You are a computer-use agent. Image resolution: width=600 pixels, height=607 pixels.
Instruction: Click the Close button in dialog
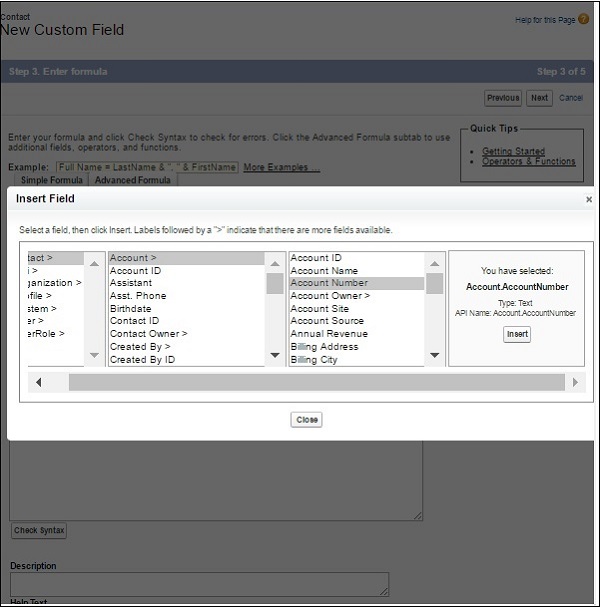tap(307, 420)
